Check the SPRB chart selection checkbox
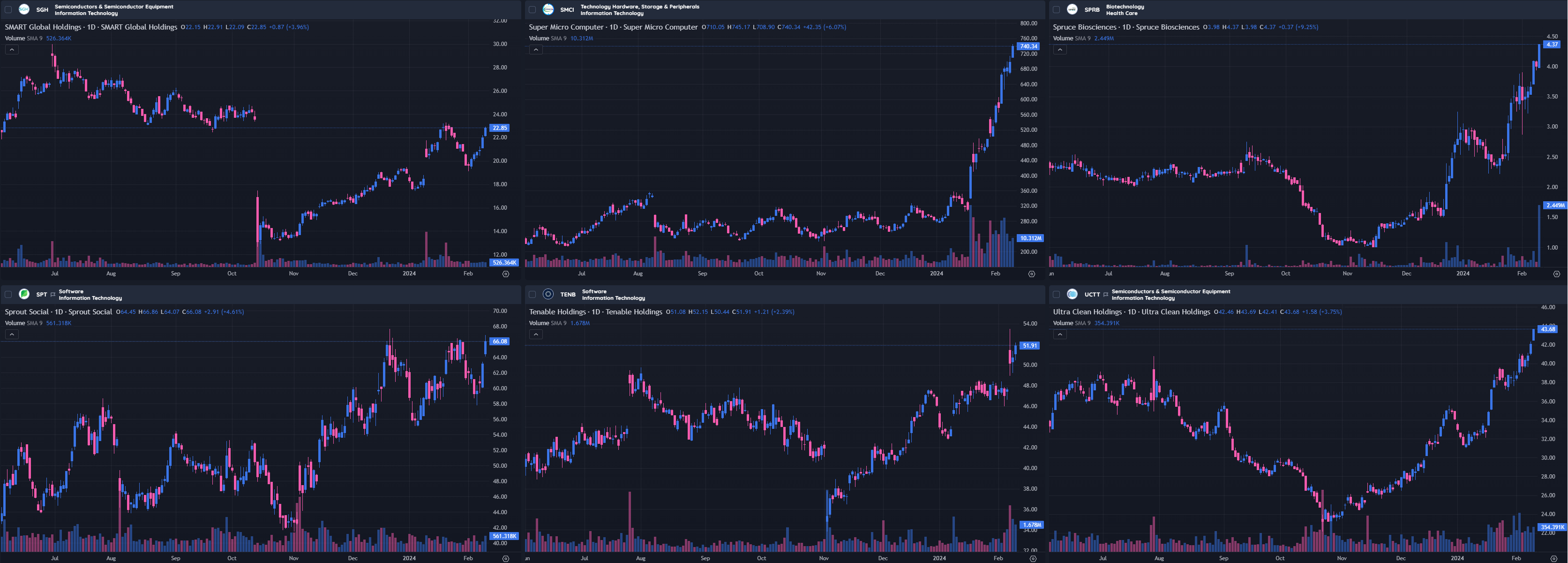1568x563 pixels. [x=1056, y=10]
